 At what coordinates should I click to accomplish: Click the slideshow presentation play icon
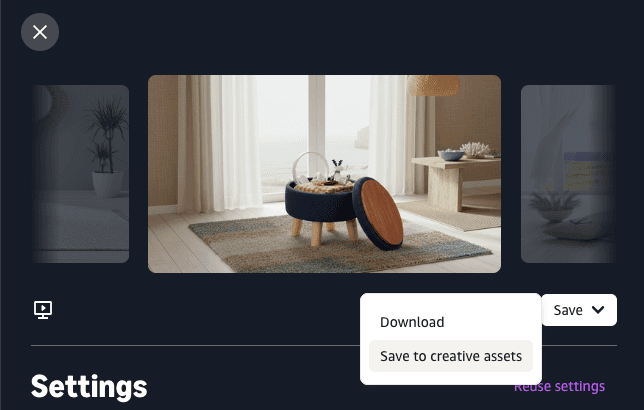[x=43, y=310]
